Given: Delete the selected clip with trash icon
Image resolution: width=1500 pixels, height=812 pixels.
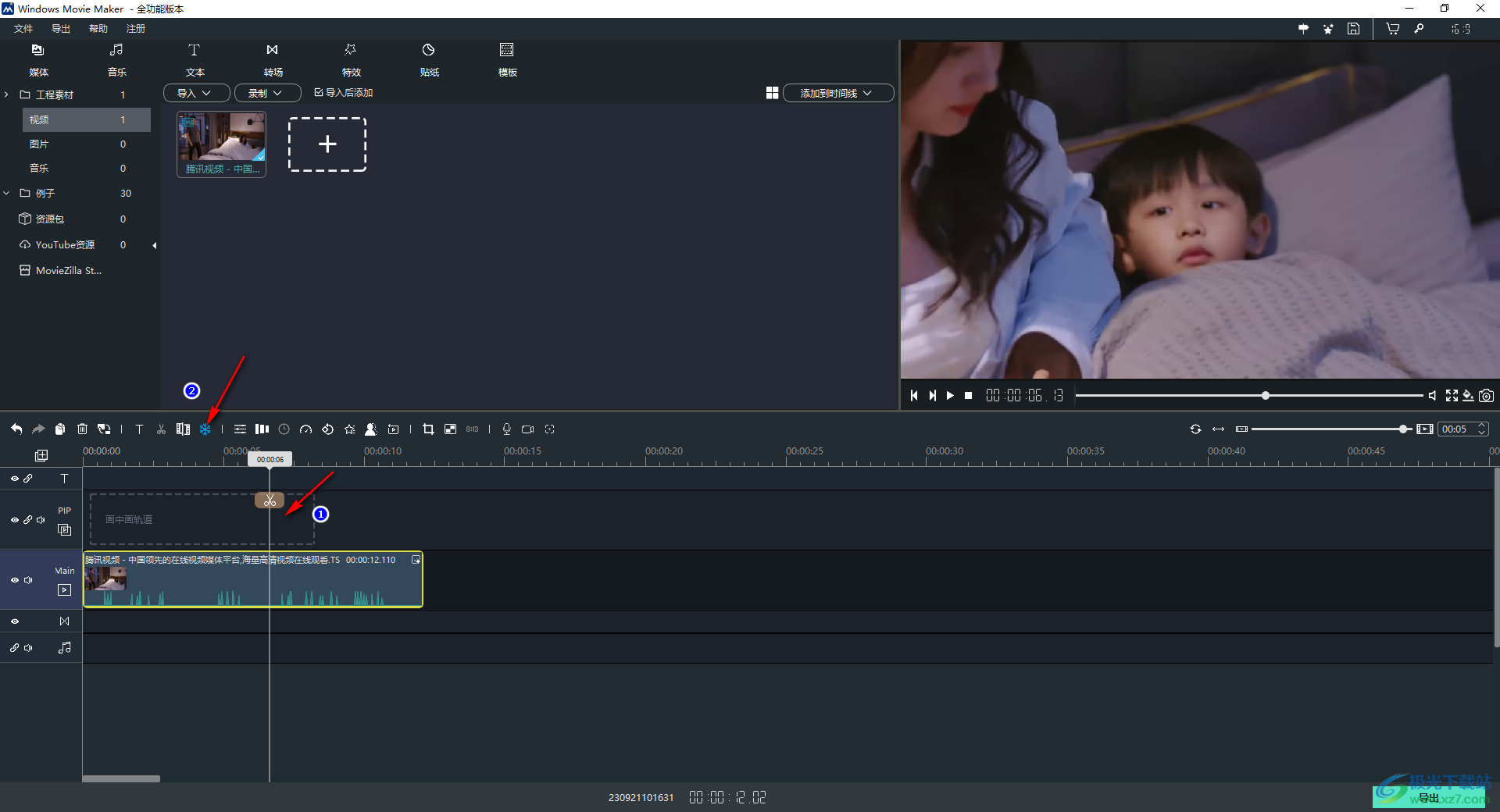Looking at the screenshot, I should coord(82,429).
